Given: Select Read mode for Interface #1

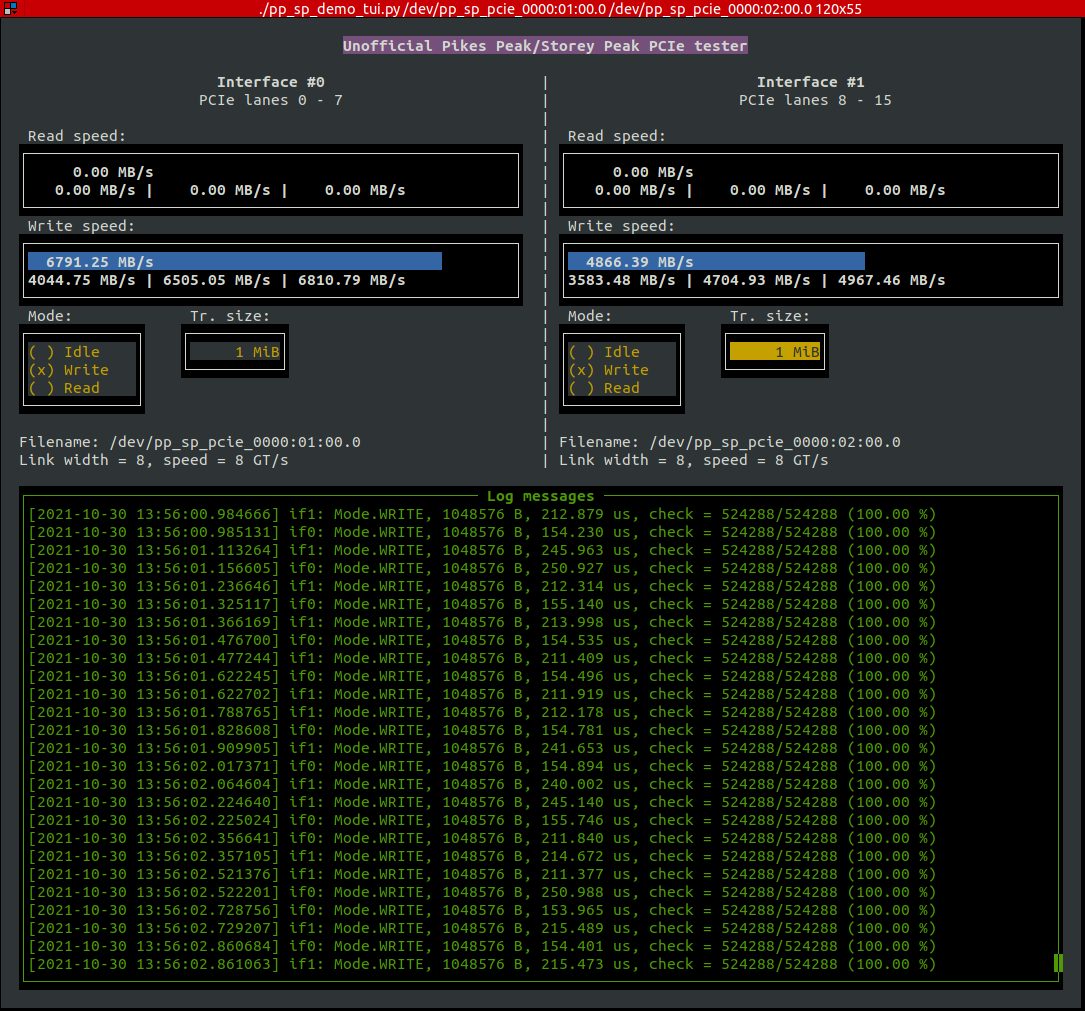Looking at the screenshot, I should point(621,388).
